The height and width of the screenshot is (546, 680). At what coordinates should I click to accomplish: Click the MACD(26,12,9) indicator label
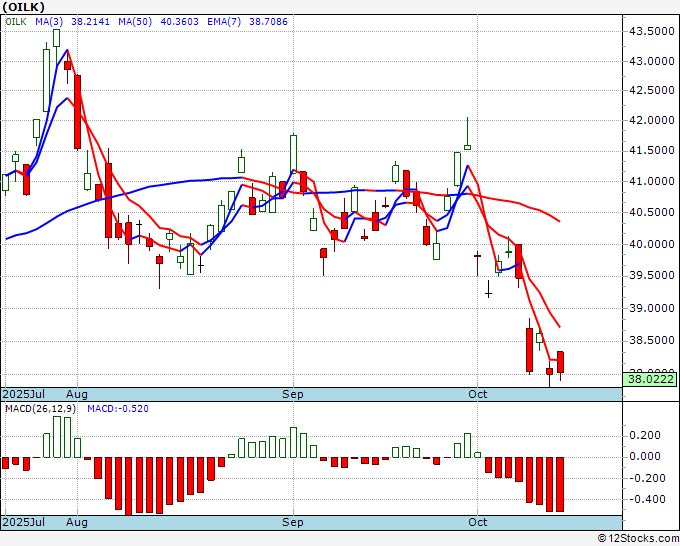[x=40, y=409]
